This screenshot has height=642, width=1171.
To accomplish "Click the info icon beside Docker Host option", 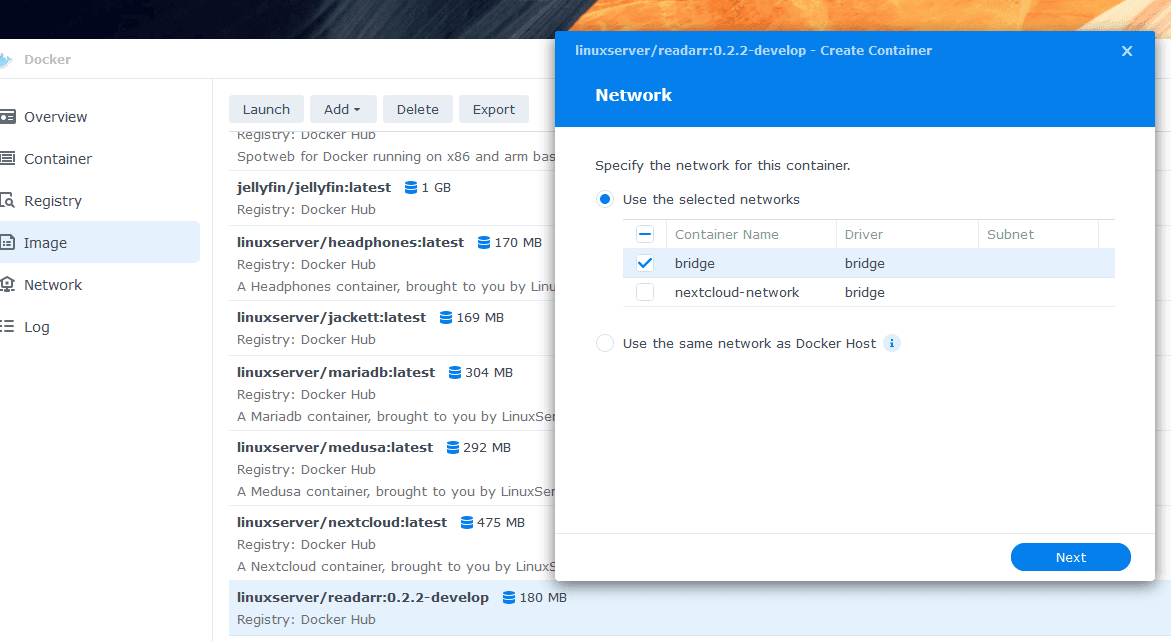I will (892, 343).
